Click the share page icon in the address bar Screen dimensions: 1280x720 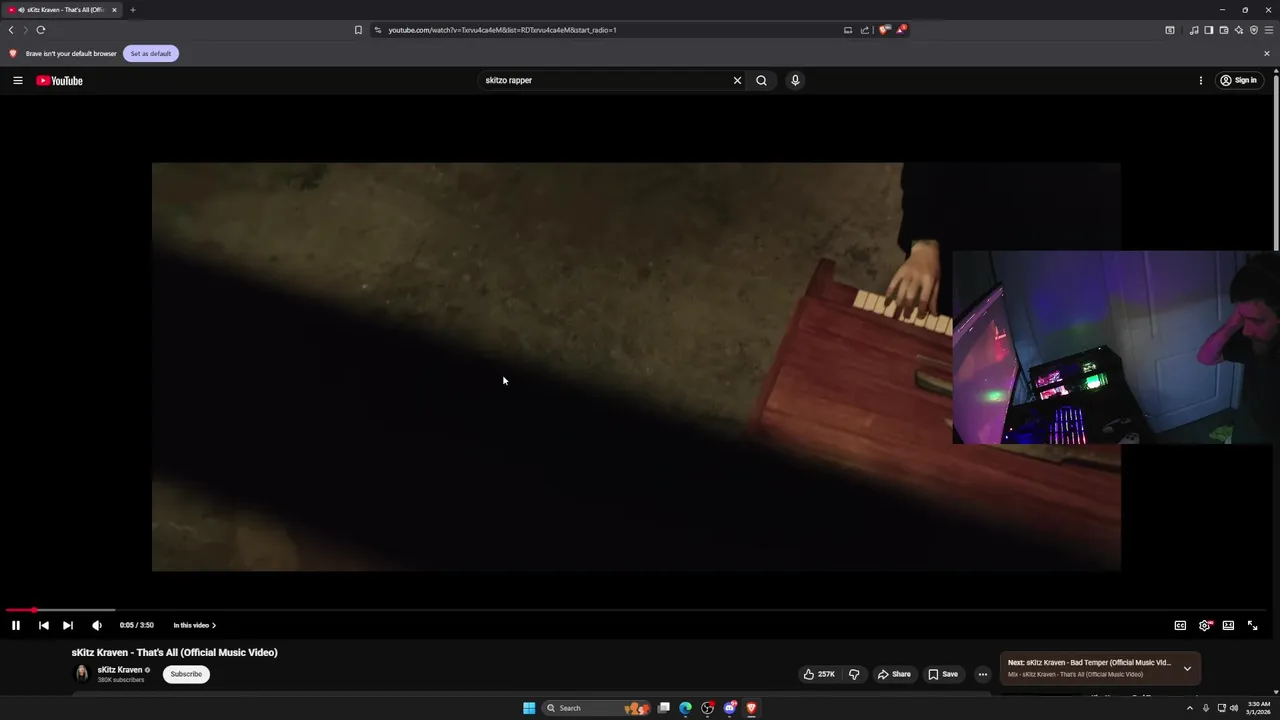point(865,30)
